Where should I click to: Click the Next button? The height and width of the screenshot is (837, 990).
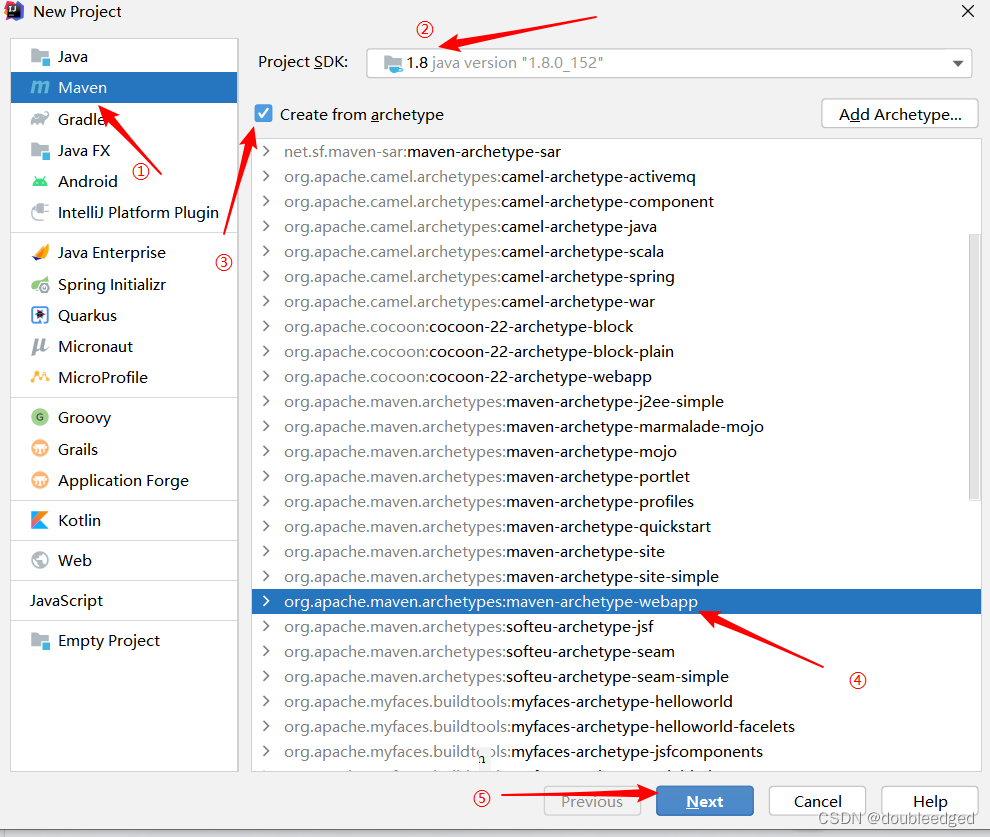point(705,801)
